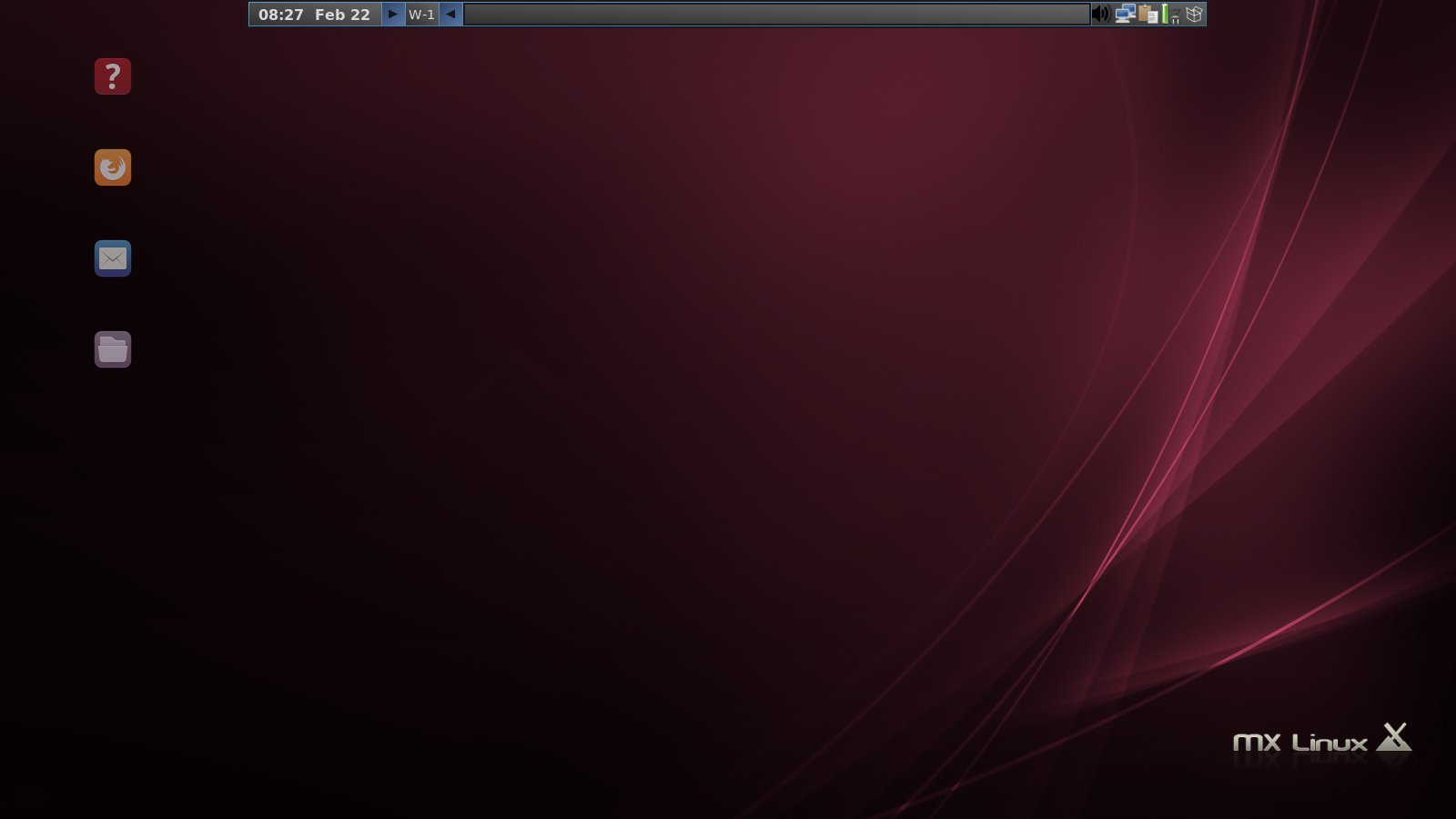Launch the Firefox browser desktop icon
The height and width of the screenshot is (819, 1456).
pyautogui.click(x=113, y=167)
